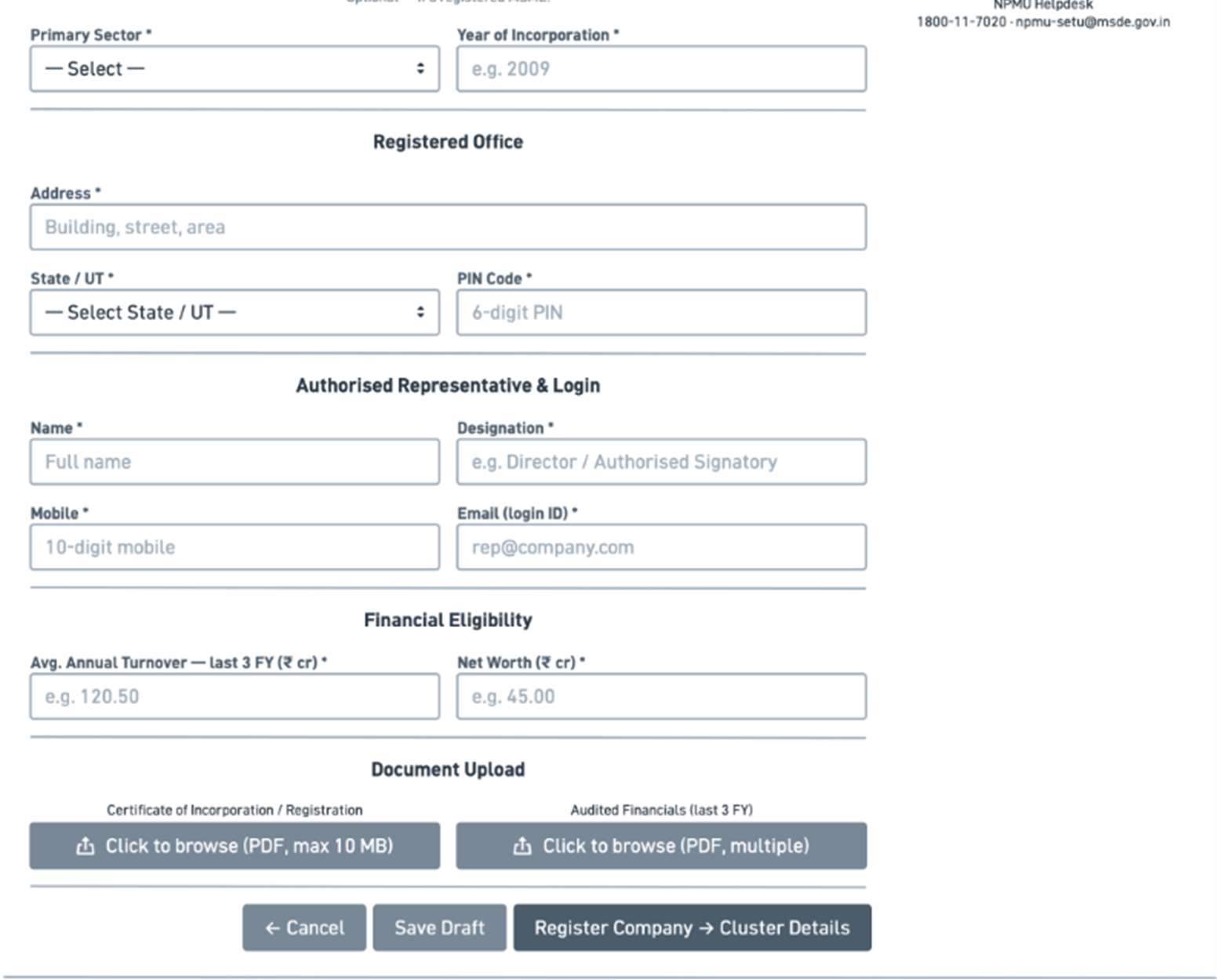
Task: Click the Avg. Annual Turnover field
Action: [234, 696]
